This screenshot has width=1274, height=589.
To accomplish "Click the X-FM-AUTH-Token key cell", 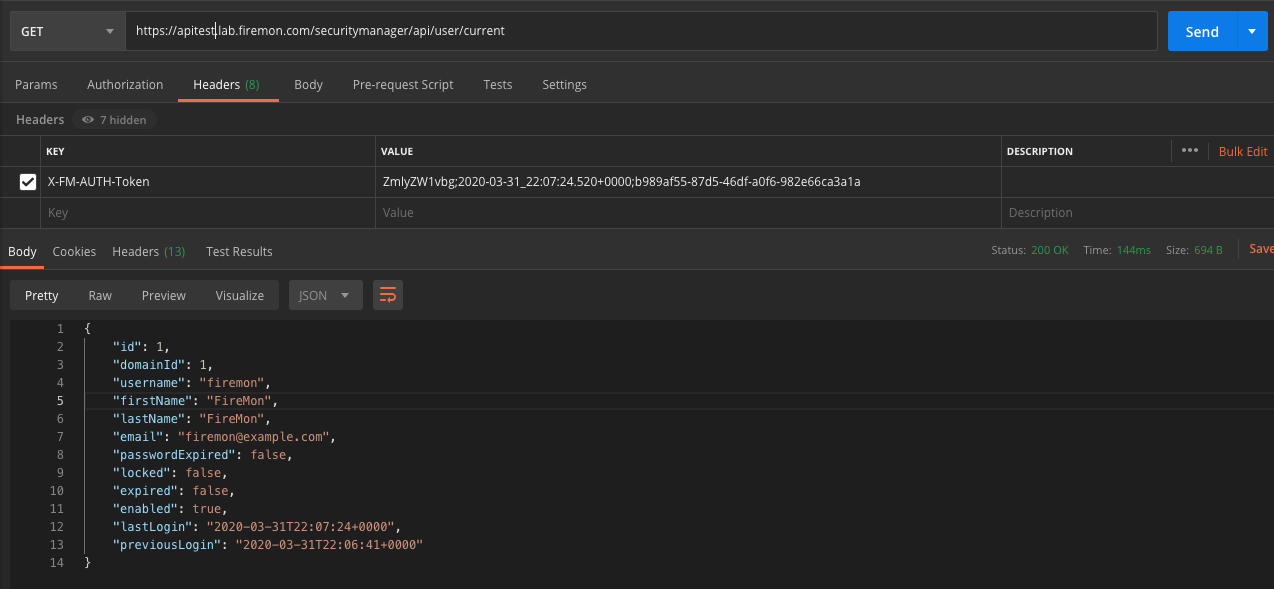I will (x=209, y=182).
